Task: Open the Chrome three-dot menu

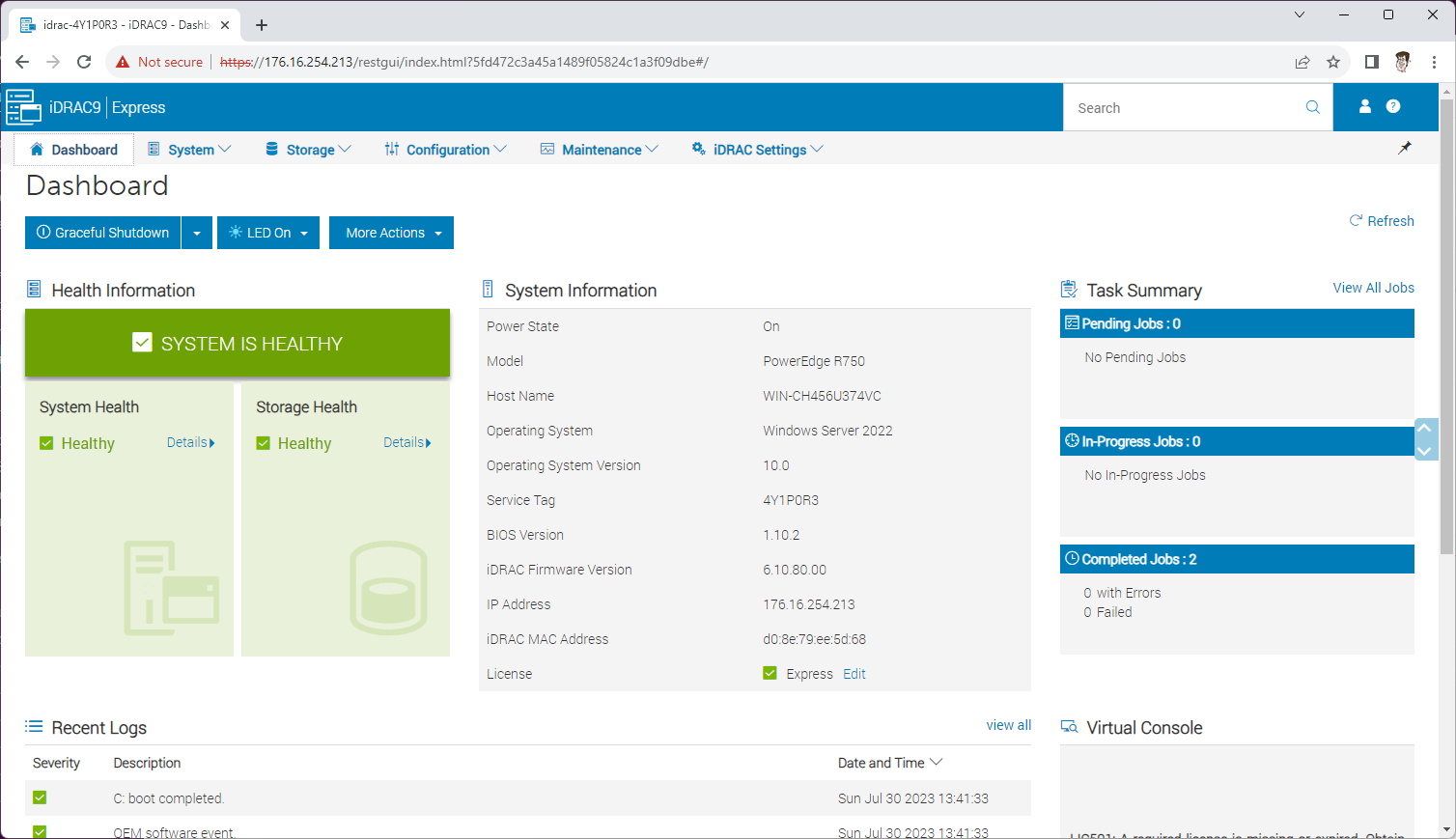Action: (x=1435, y=62)
